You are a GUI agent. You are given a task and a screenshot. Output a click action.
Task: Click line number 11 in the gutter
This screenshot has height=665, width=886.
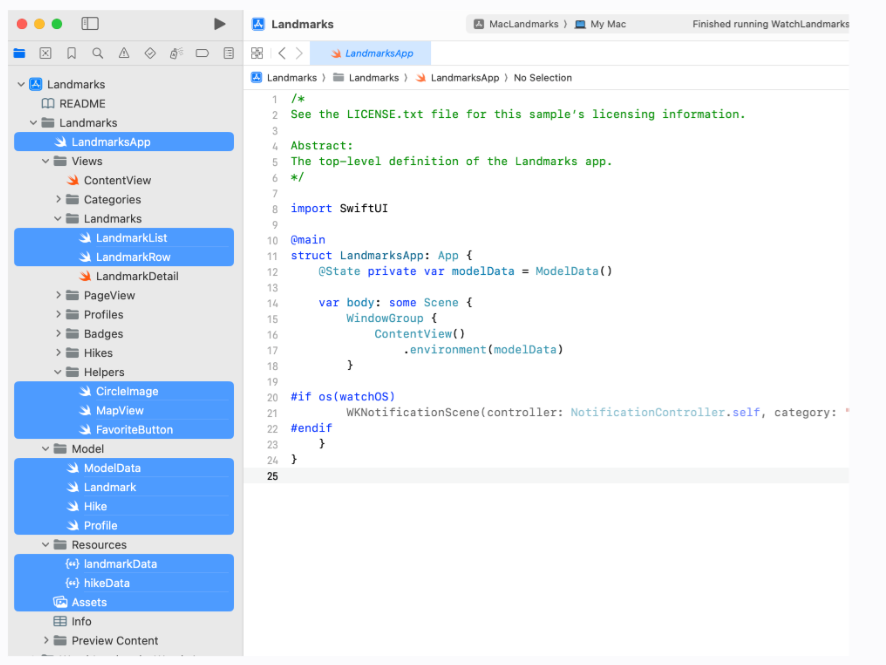tap(272, 256)
